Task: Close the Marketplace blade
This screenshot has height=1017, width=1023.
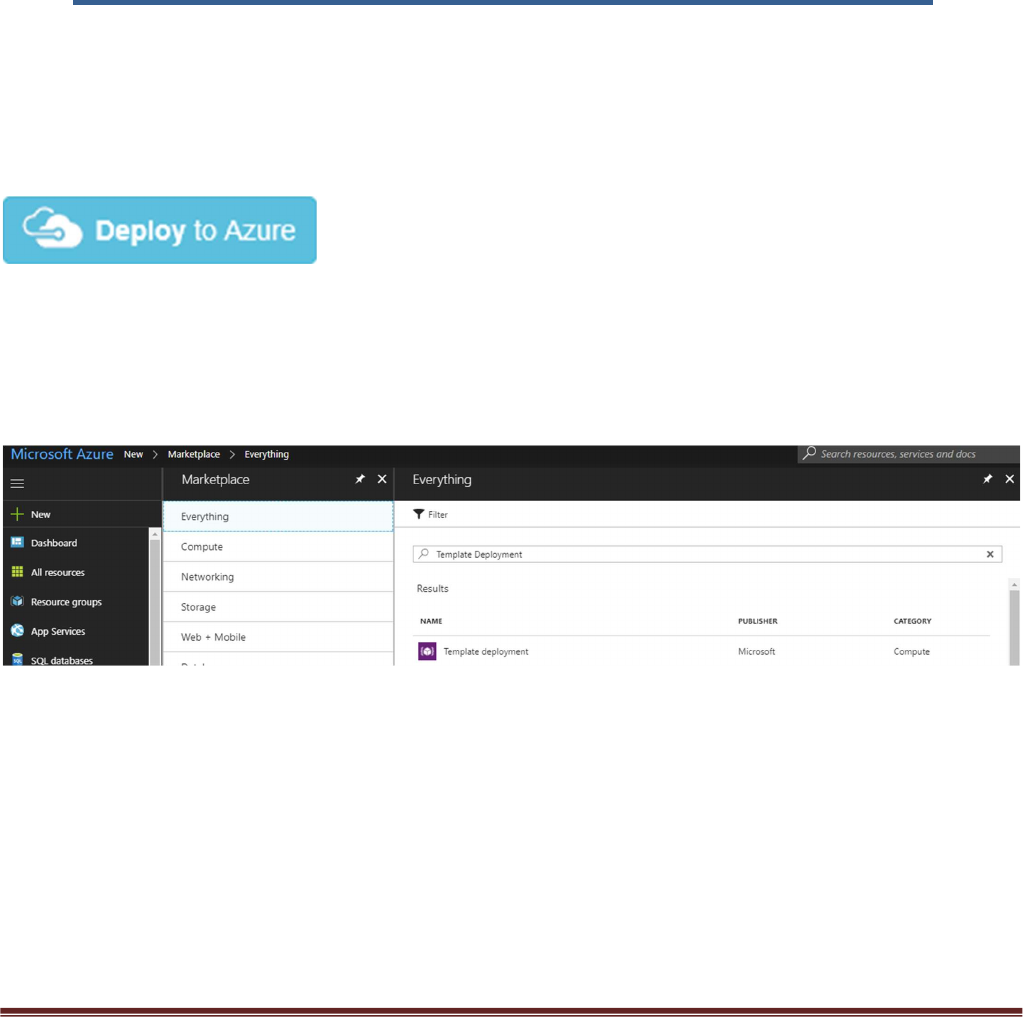Action: pos(382,479)
